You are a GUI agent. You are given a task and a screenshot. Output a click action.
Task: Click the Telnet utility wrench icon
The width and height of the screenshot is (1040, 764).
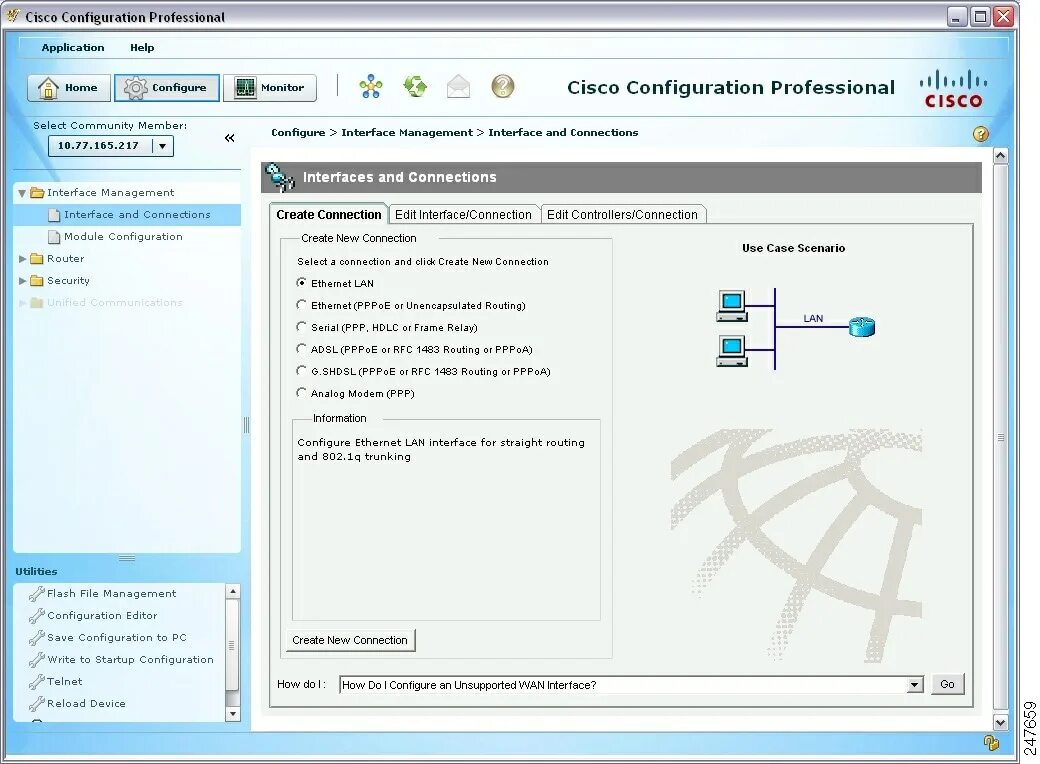point(36,681)
